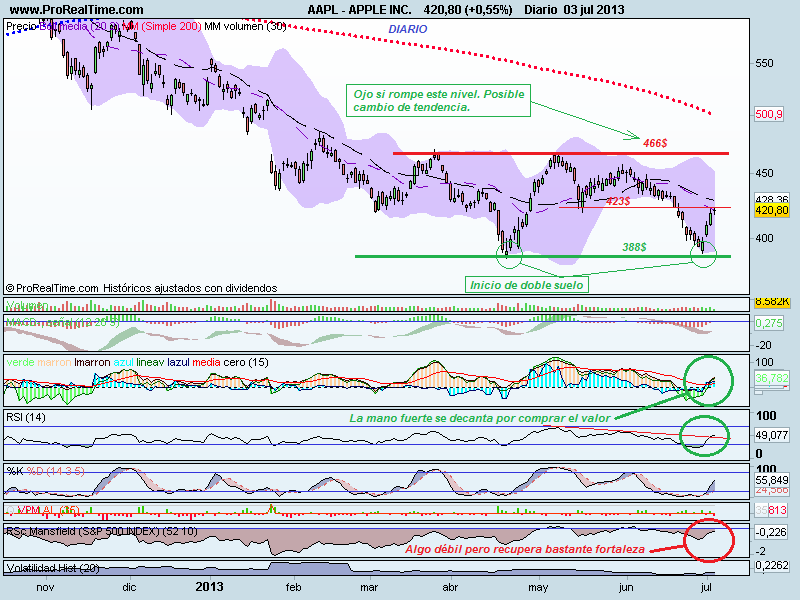800x600 pixels.
Task: Select the 'Ojo si rompe este nivel' note
Action: coord(439,101)
